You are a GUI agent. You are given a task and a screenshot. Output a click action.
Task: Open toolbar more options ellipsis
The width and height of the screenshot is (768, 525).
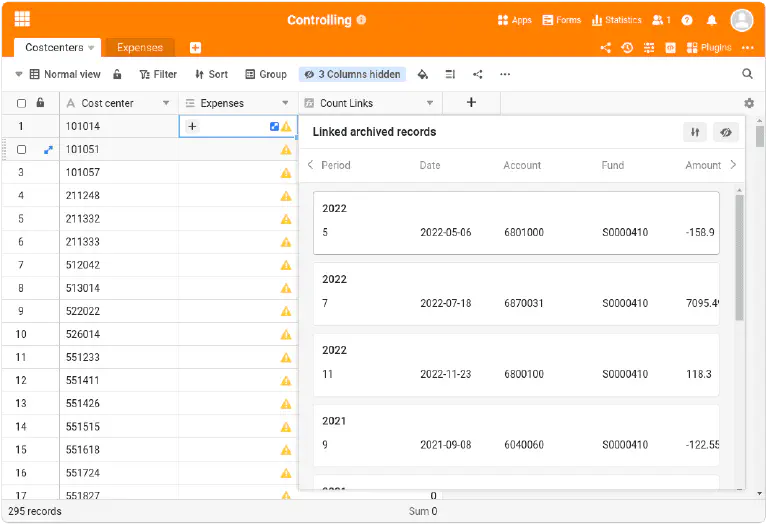click(x=505, y=74)
